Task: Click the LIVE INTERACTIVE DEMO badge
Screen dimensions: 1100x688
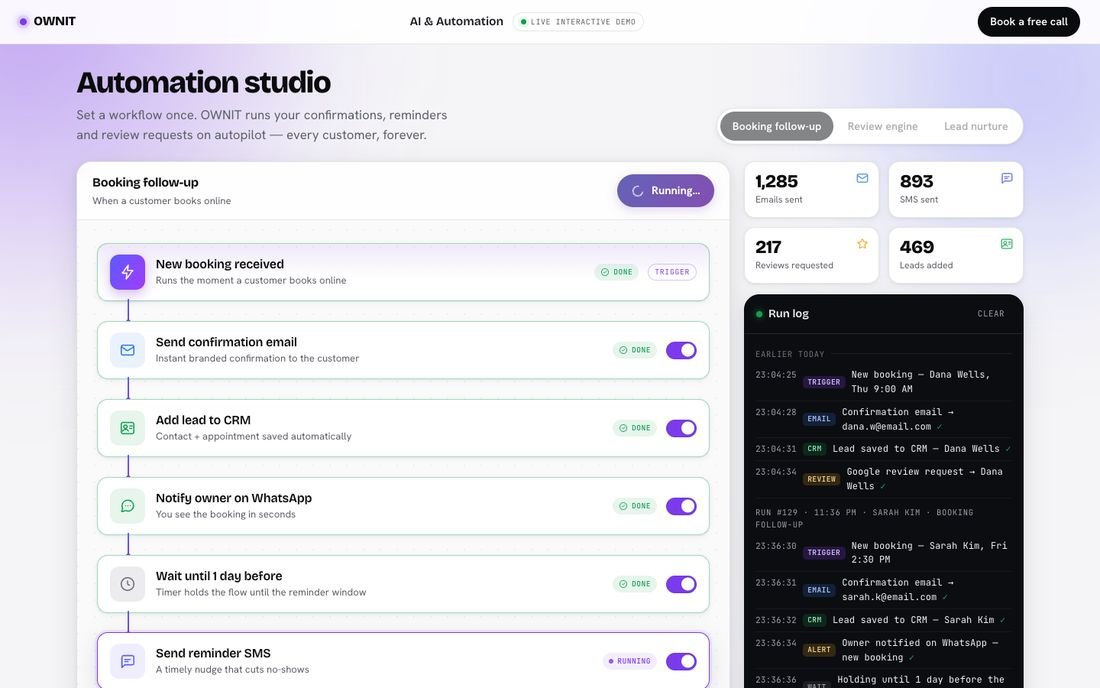Action: point(578,22)
